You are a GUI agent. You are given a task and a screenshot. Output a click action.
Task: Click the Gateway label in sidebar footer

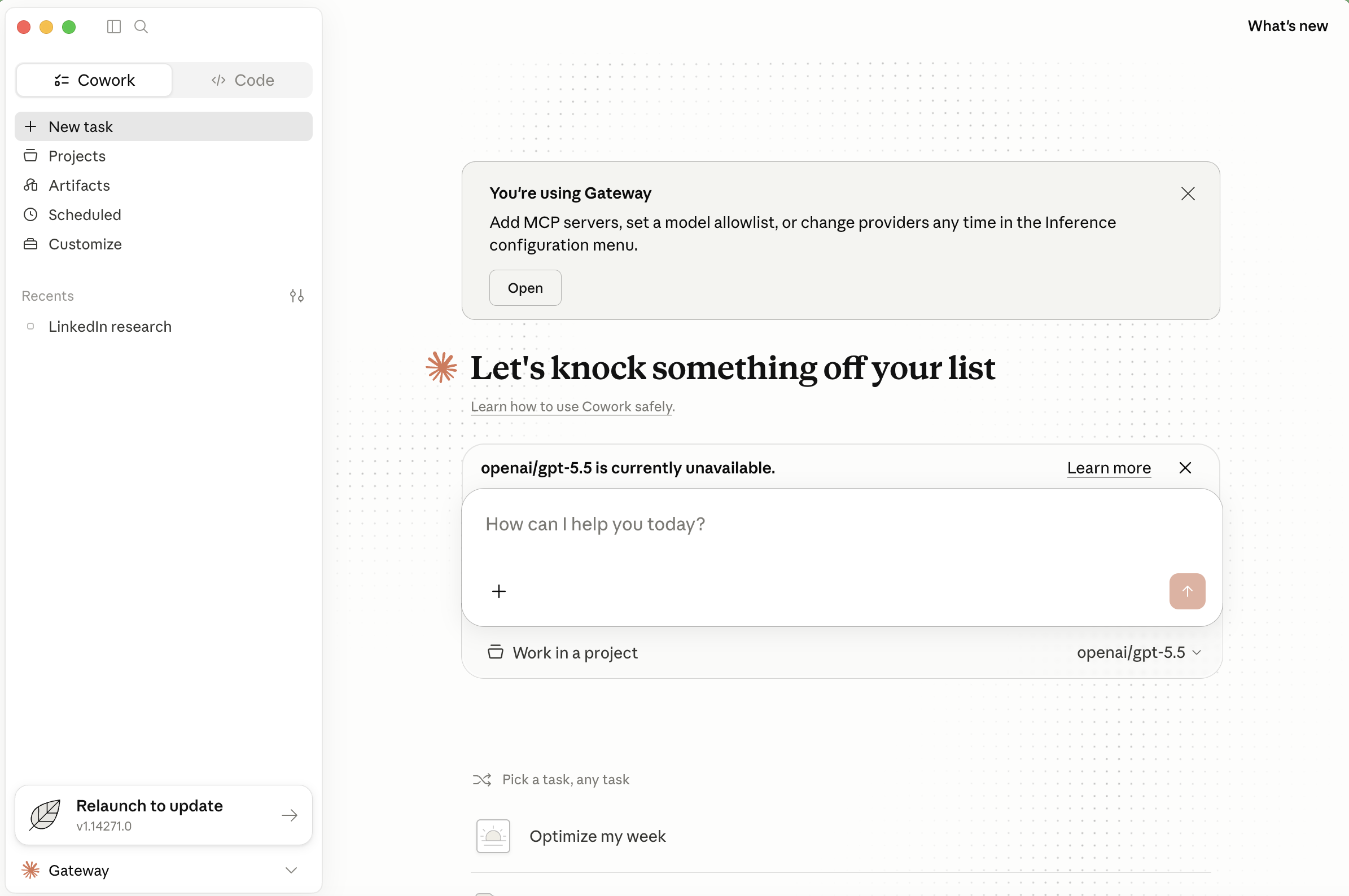(79, 870)
